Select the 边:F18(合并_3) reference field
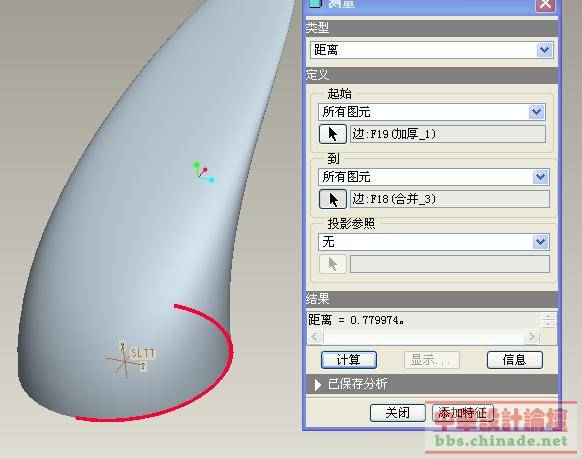 [x=449, y=199]
